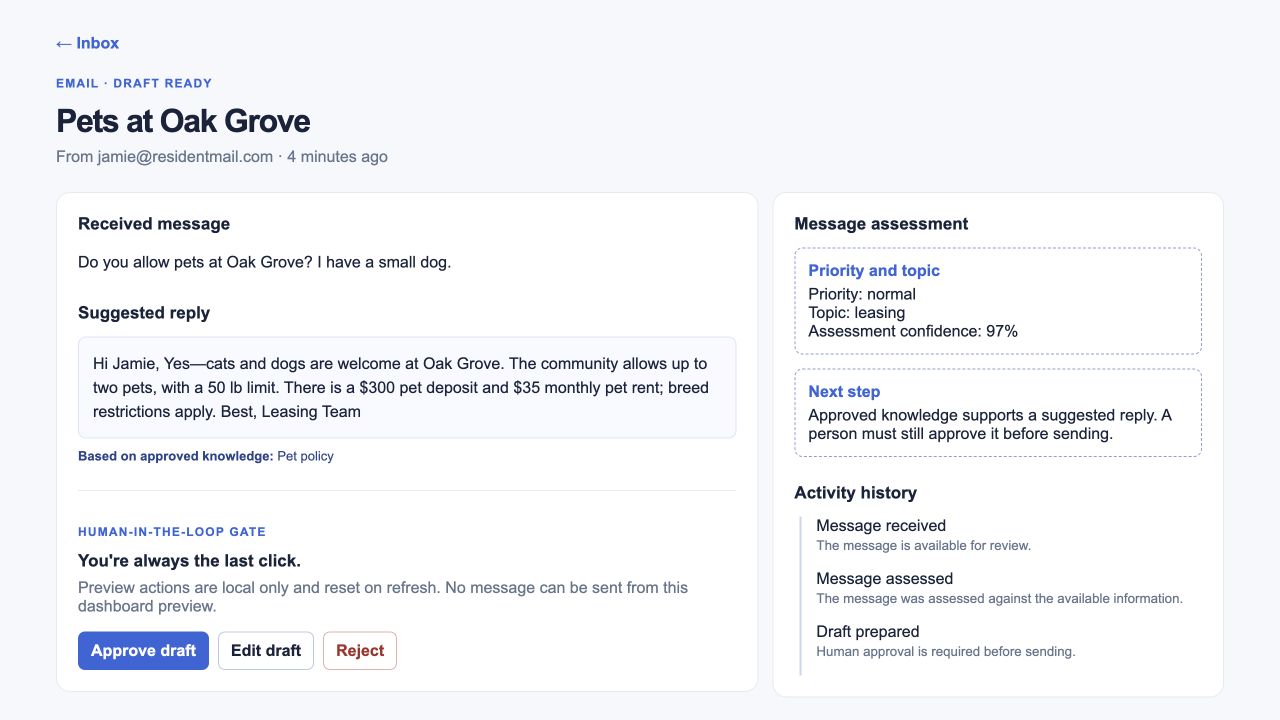Select the "Topic: leasing" line
This screenshot has width=1280, height=720.
857,312
